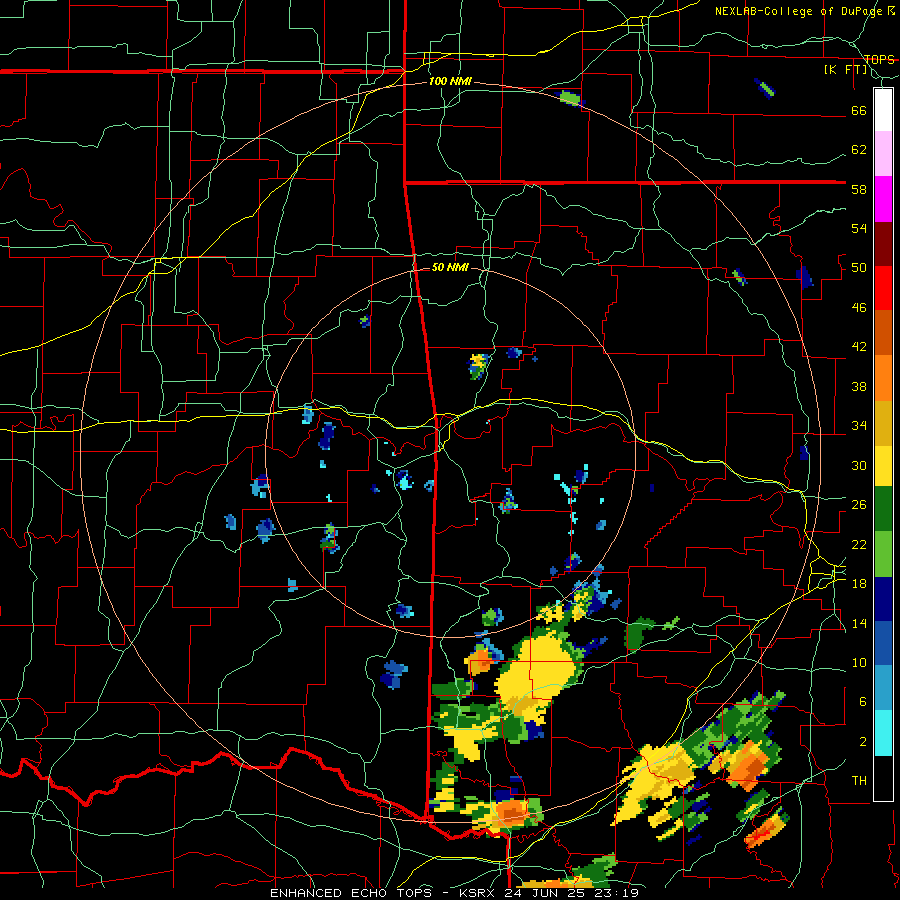
Task: Pick the light blue legend swatch
Action: [x=883, y=688]
